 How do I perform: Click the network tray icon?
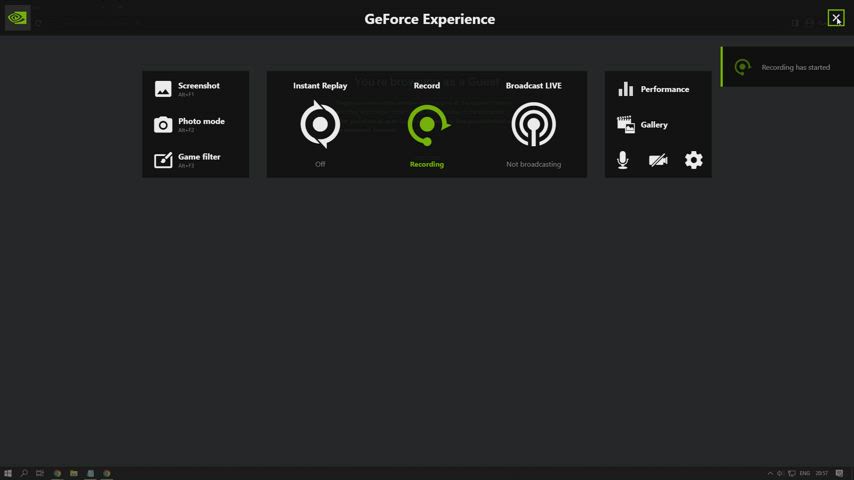coord(791,473)
